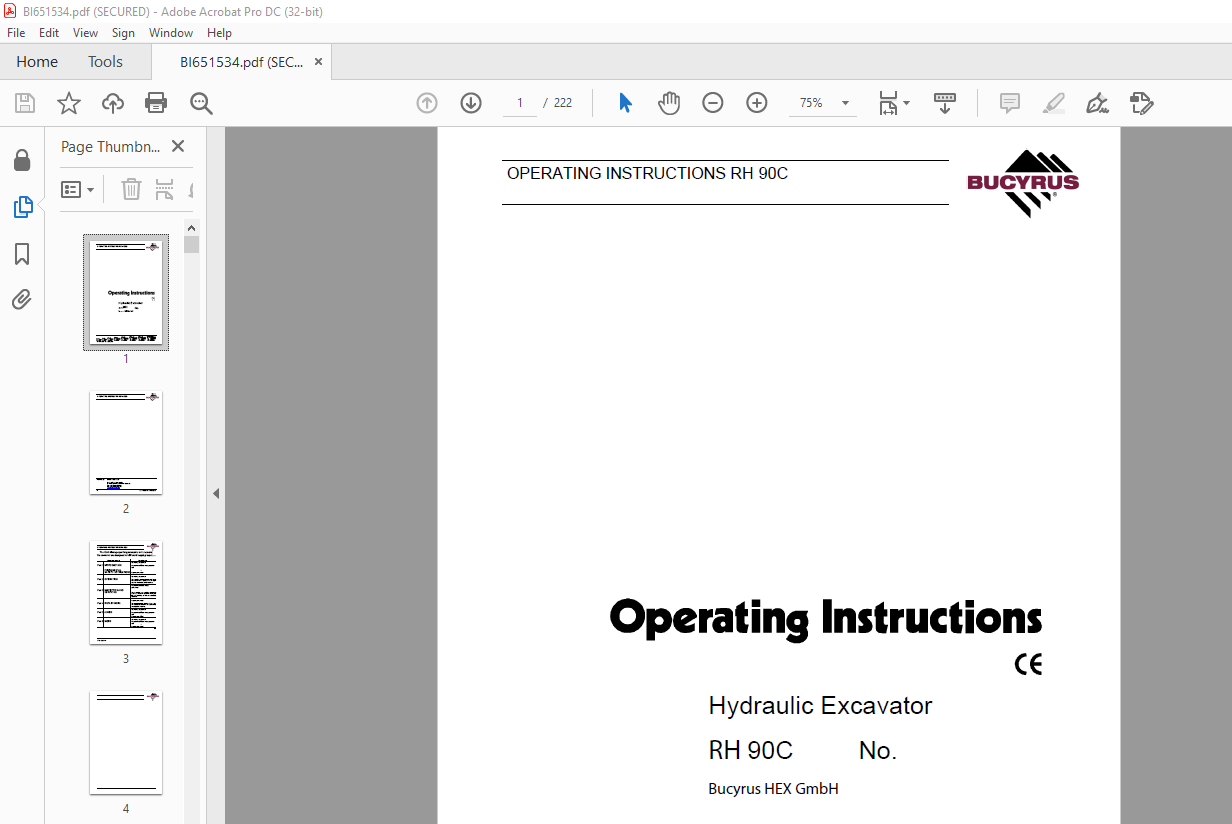Click the 'Bucyrus HEX GmbH' text
The image size is (1232, 824).
click(x=773, y=789)
